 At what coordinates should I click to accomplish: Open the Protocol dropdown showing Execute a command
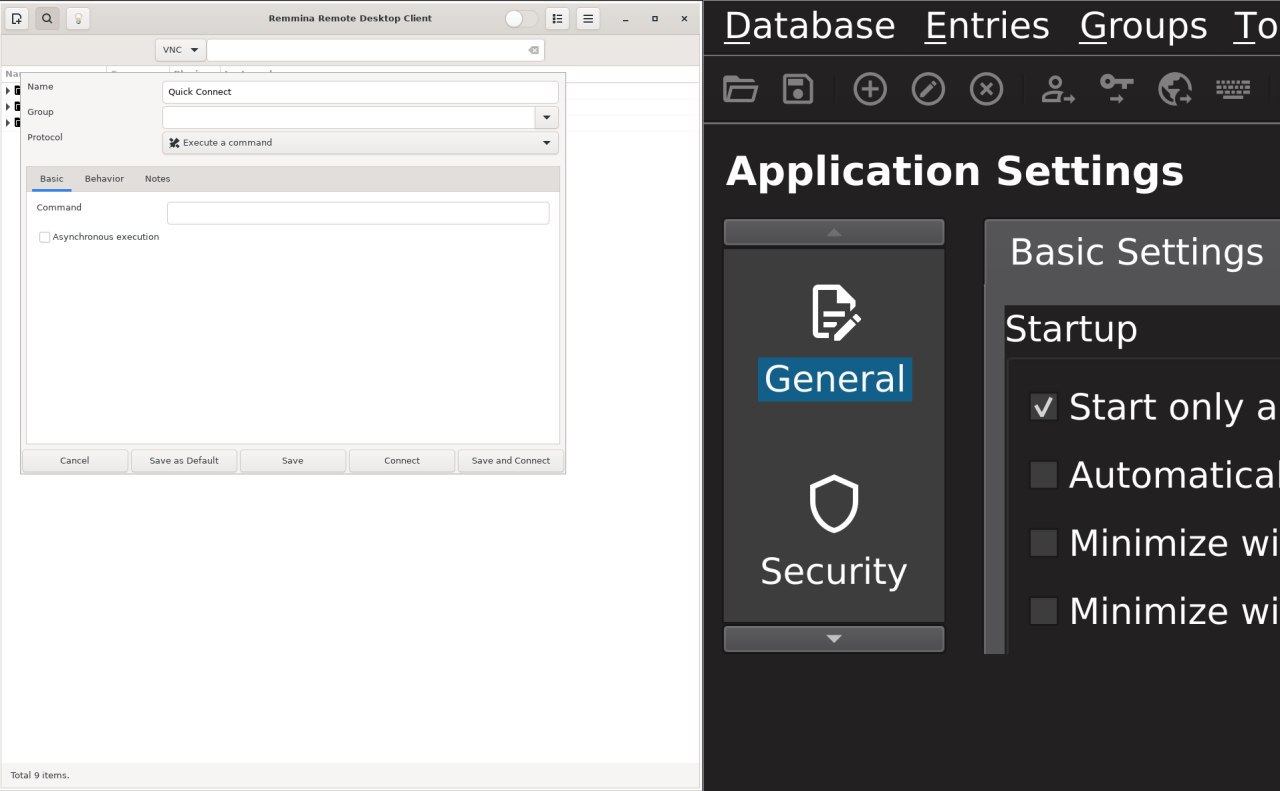(x=360, y=143)
